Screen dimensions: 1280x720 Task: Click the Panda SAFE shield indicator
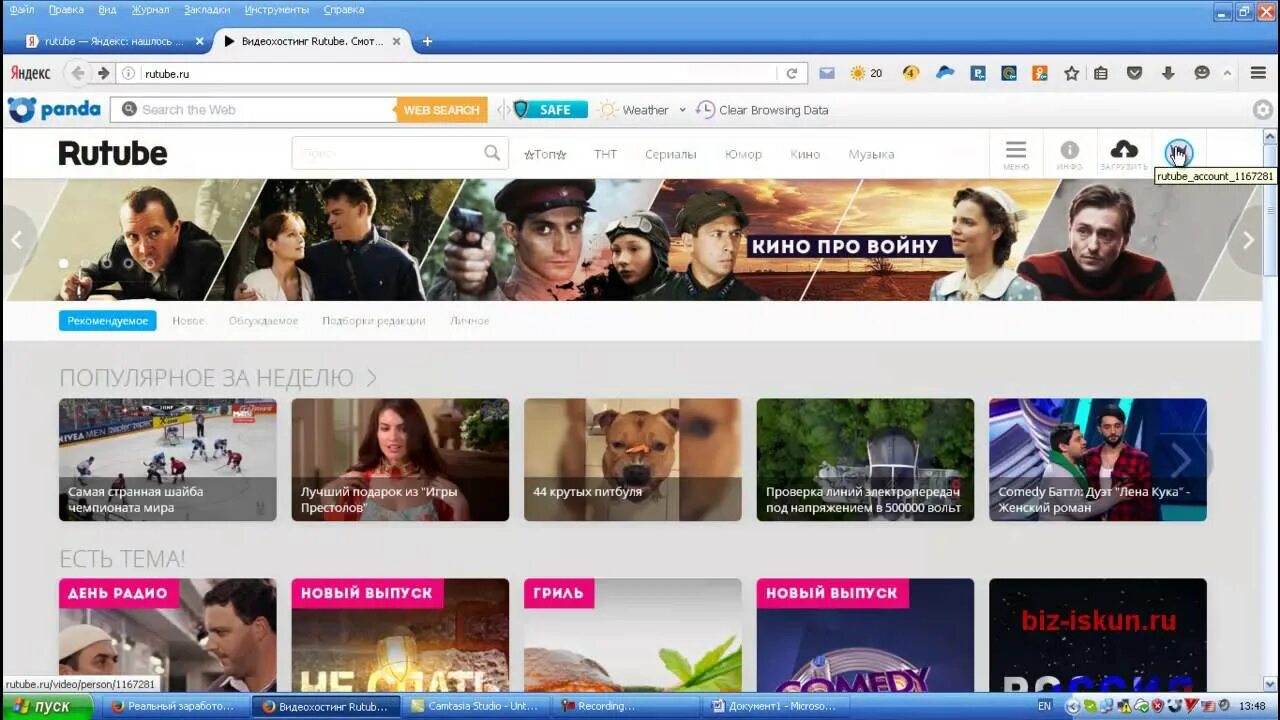tap(549, 110)
